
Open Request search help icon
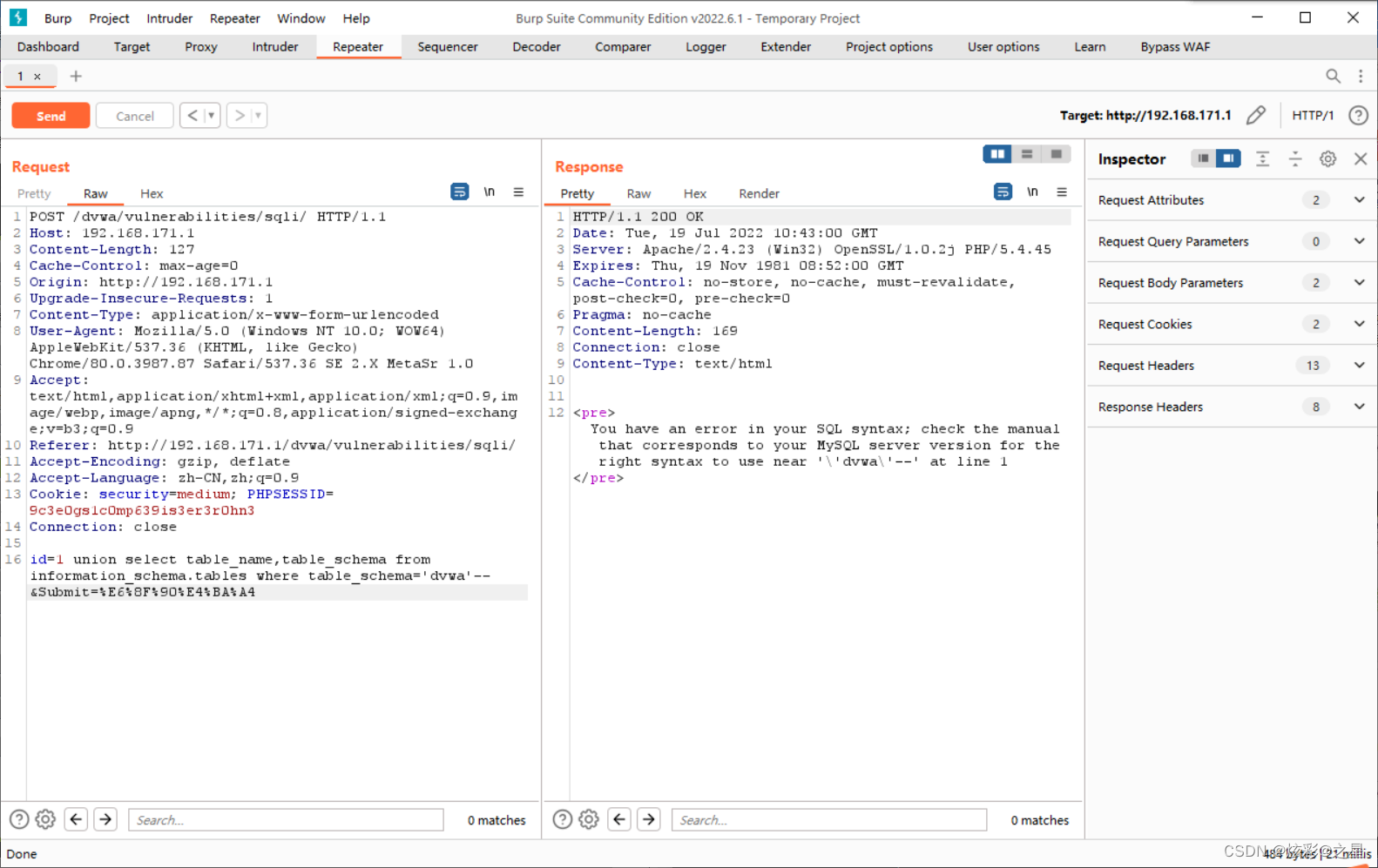(19, 819)
